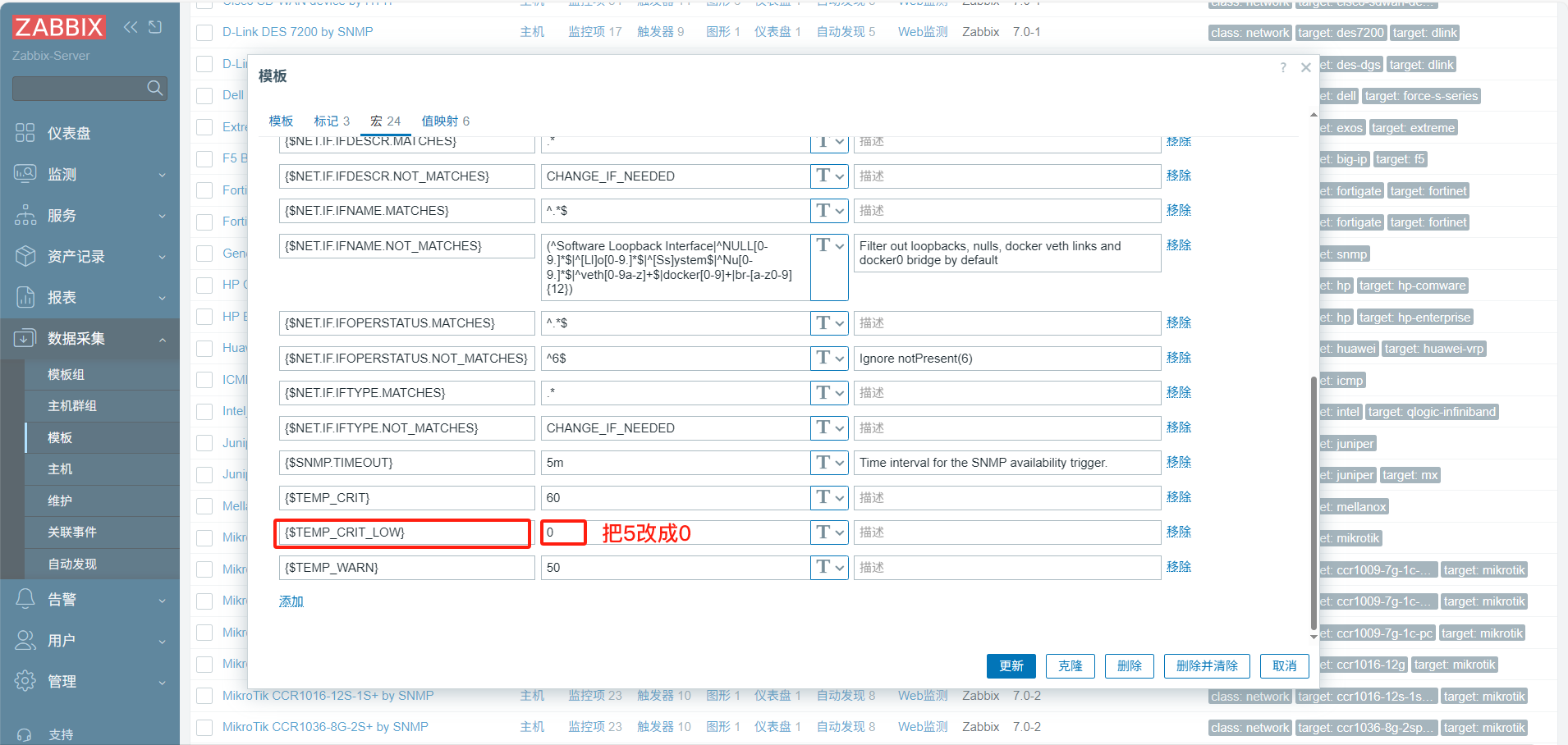1568x745 pixels.
Task: Click the 服务 services icon
Action: (25, 215)
